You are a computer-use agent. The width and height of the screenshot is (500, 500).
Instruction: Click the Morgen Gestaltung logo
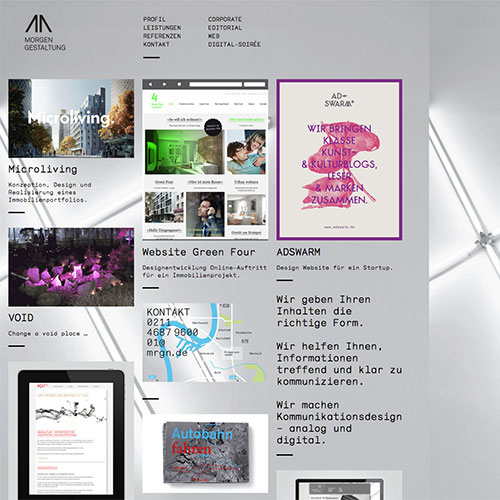click(45, 33)
